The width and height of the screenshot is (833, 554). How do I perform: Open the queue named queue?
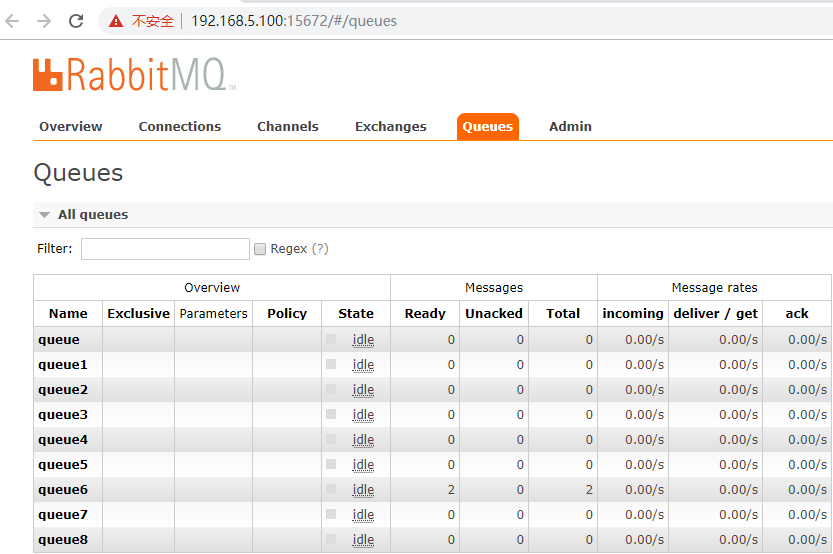click(58, 340)
